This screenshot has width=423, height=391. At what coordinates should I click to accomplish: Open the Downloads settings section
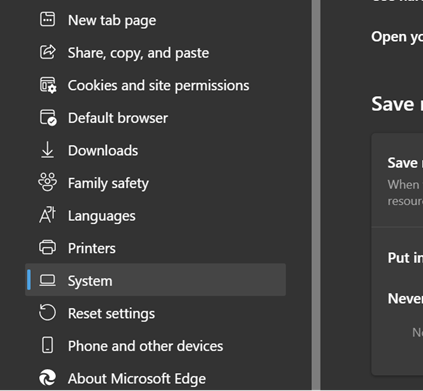tap(155, 150)
